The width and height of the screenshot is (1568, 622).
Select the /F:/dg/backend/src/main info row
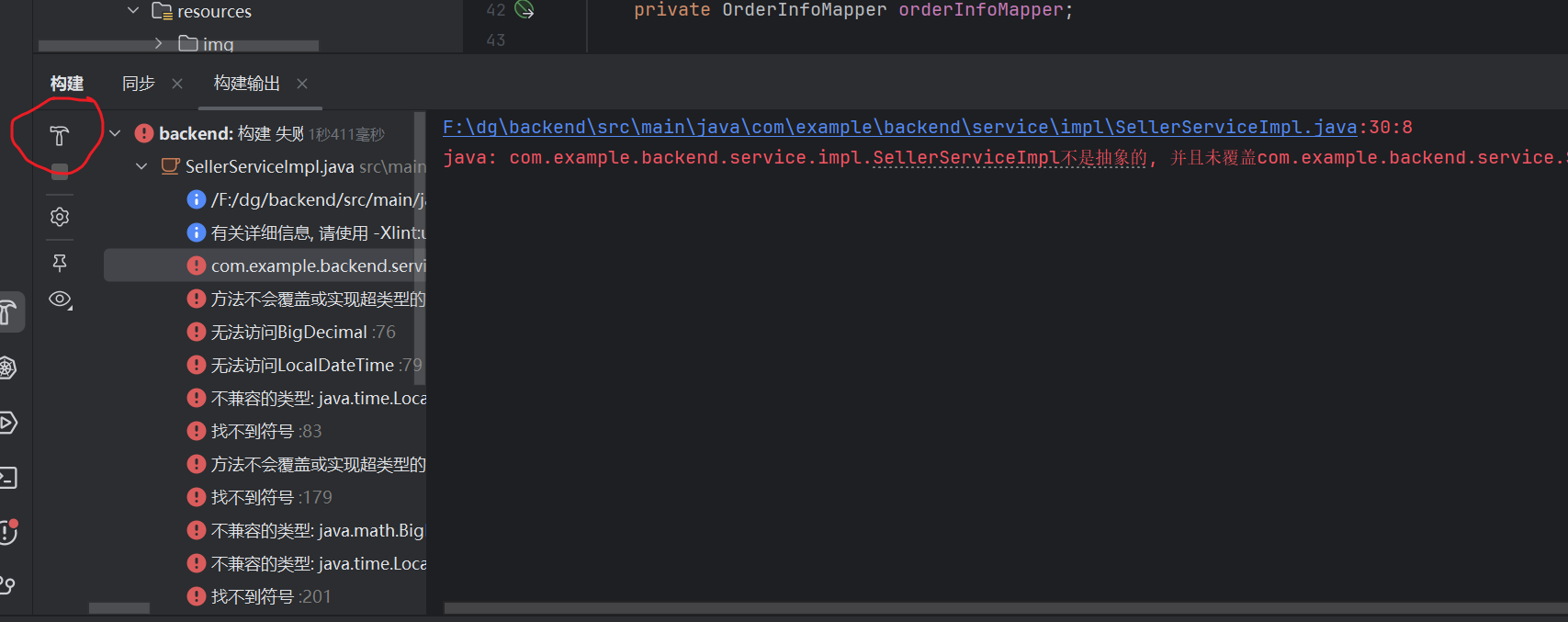(265, 199)
